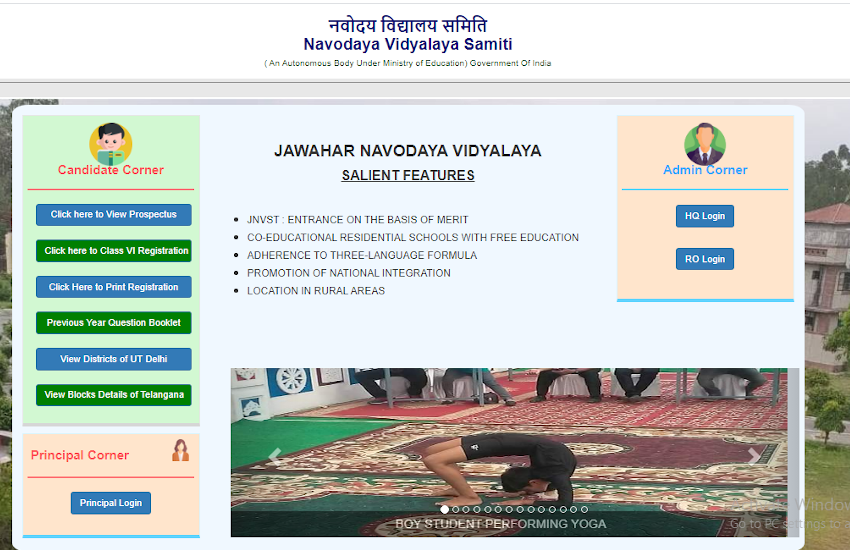This screenshot has width=850, height=550.
Task: Select the last carousel indicator dot
Action: click(x=584, y=509)
